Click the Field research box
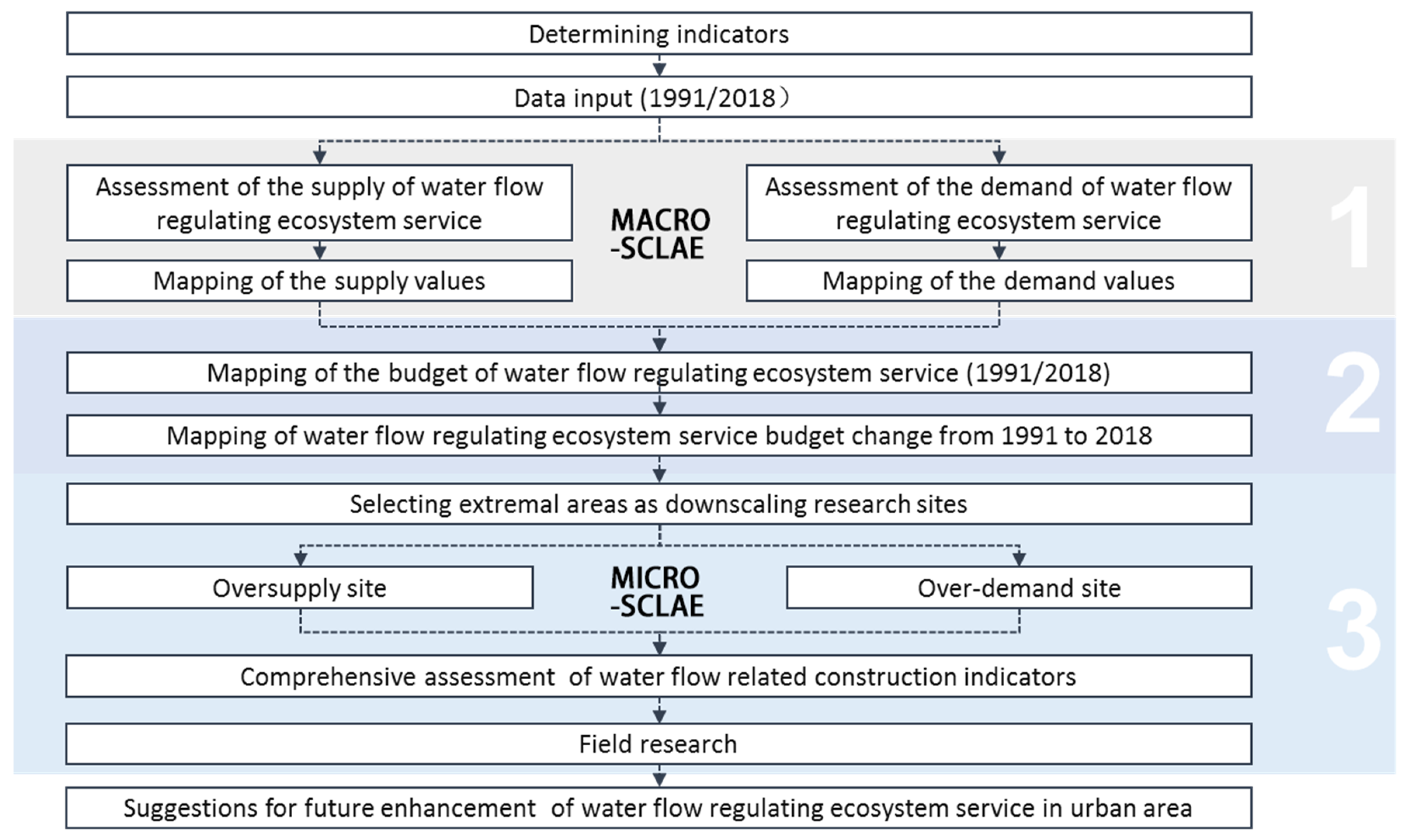 pos(659,744)
